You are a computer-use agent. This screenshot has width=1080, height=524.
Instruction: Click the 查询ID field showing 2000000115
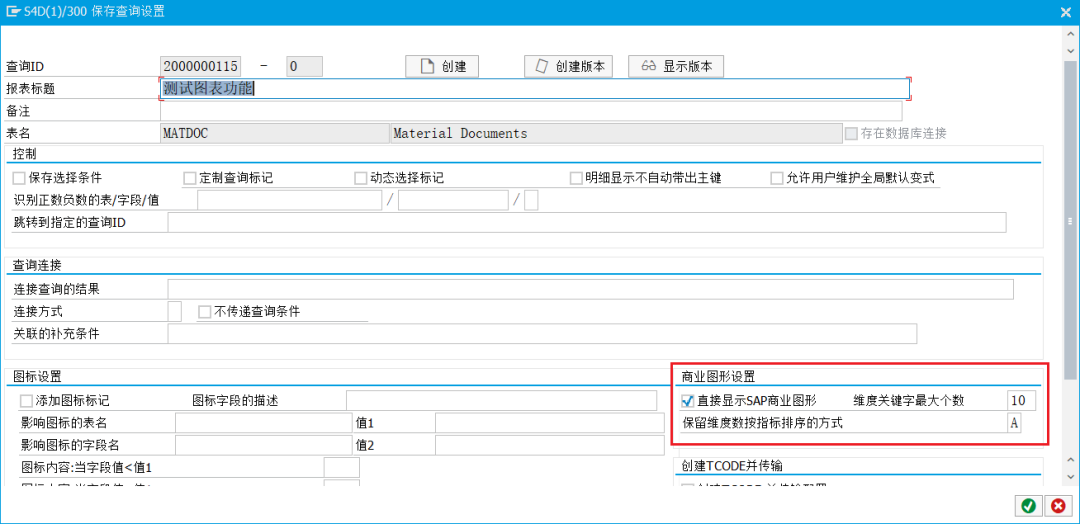200,66
